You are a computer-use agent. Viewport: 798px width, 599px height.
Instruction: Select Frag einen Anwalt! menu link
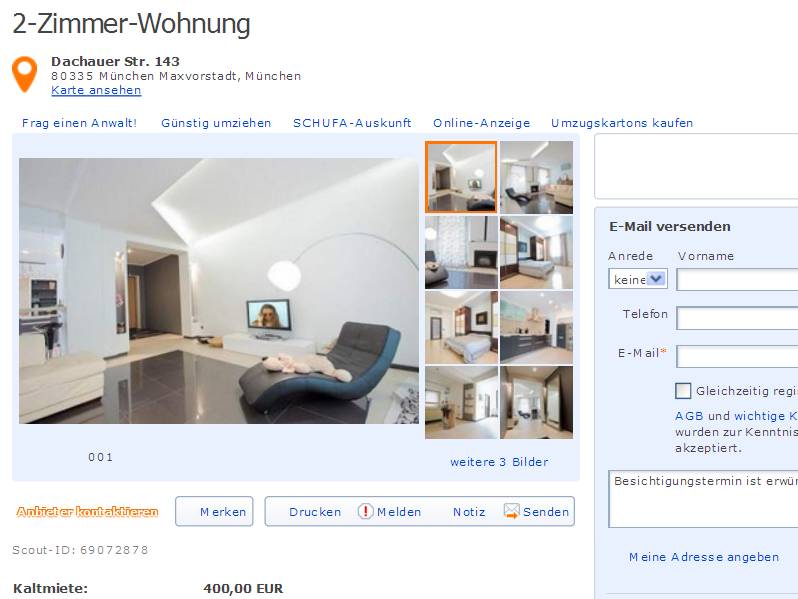tap(79, 123)
